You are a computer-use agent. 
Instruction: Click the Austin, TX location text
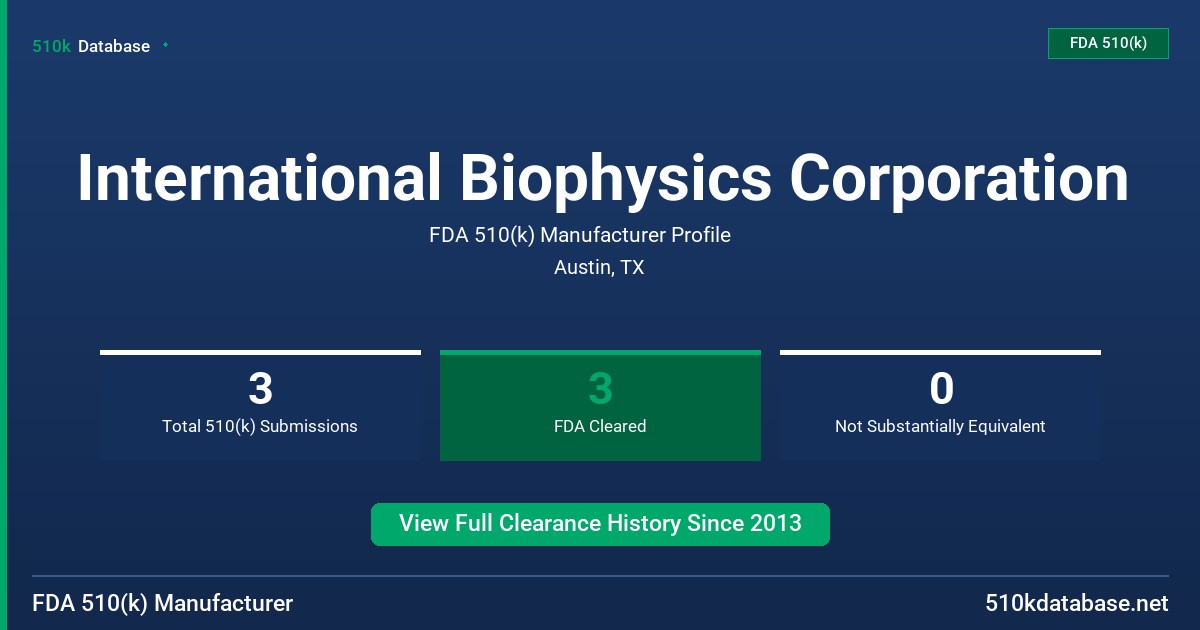point(599,268)
